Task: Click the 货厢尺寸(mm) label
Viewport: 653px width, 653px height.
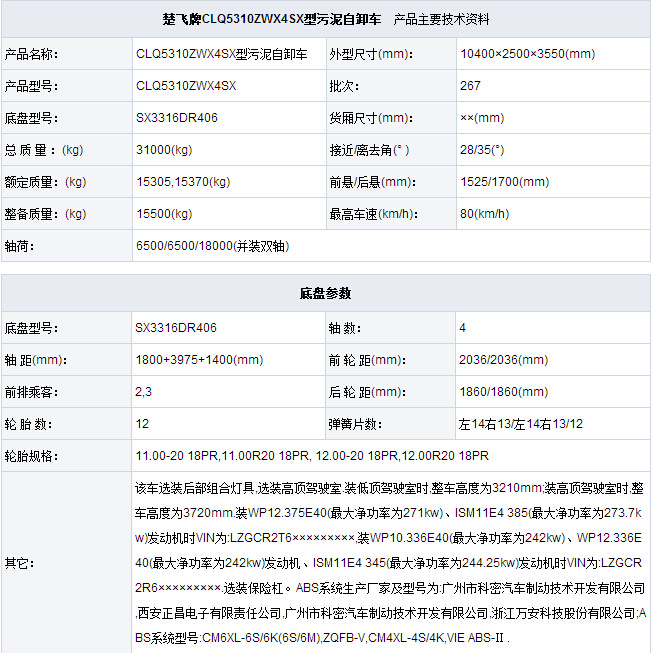Action: click(371, 118)
